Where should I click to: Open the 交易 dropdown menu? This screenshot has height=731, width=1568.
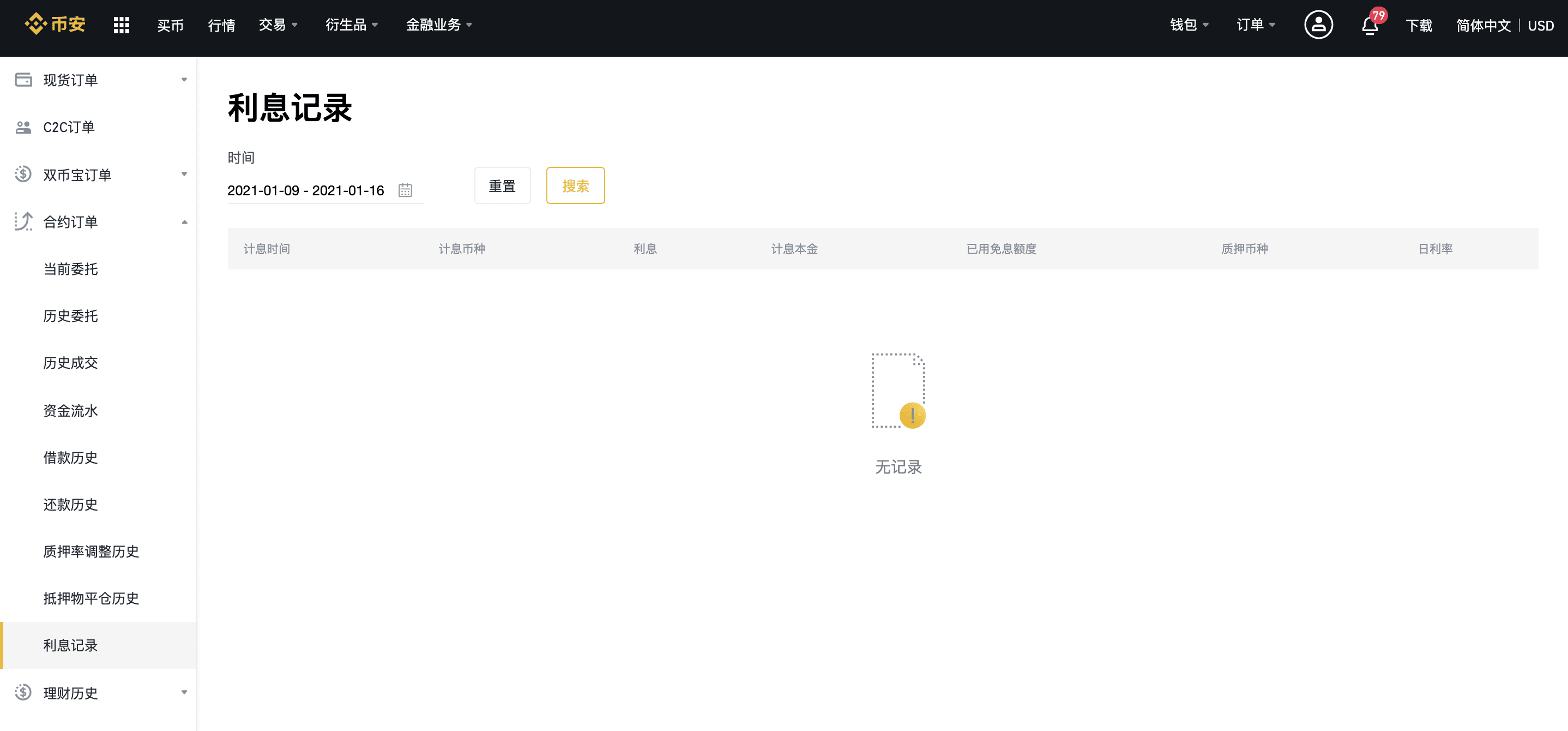[x=278, y=25]
